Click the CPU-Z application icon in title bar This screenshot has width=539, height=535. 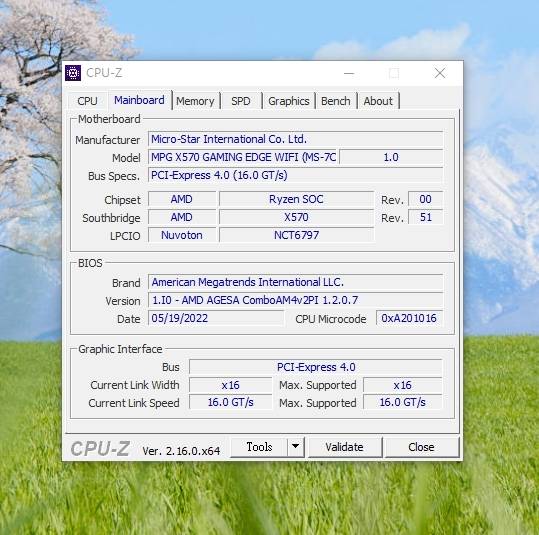coord(73,73)
